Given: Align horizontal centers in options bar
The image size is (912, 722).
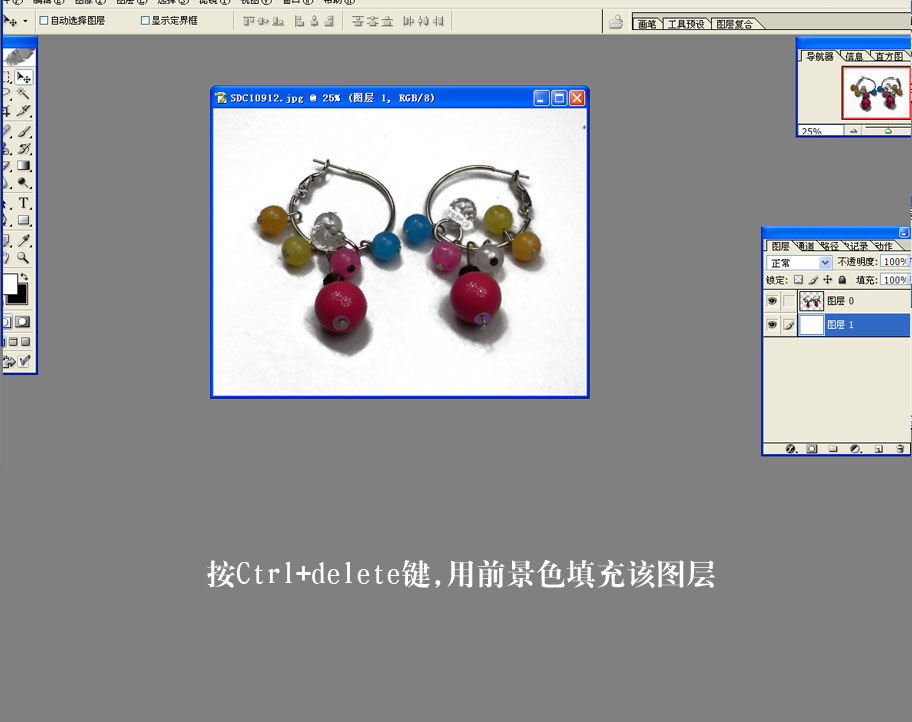Looking at the screenshot, I should 315,22.
